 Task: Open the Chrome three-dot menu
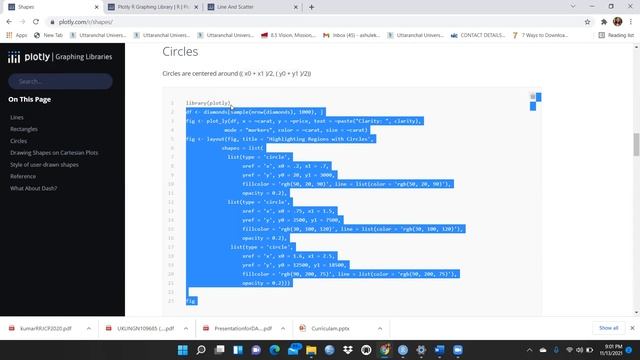point(631,22)
